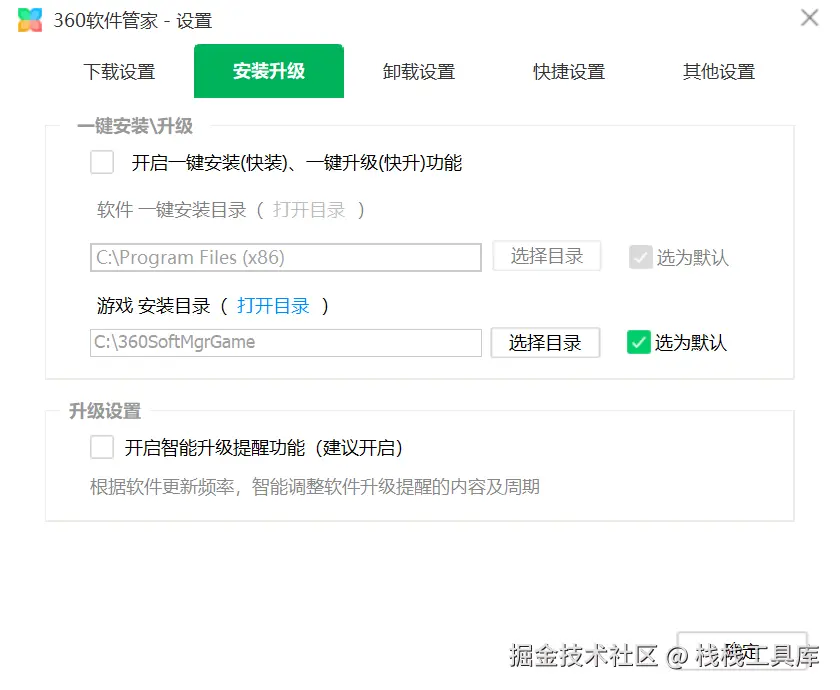840x690 pixels.
Task: Enable 开启智能升级提醒功能 checkbox
Action: coord(102,447)
